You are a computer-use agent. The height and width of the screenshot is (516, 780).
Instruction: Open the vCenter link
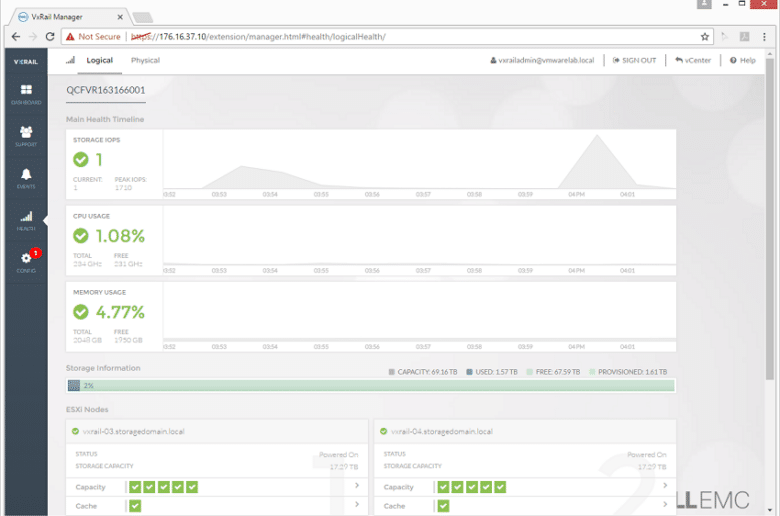[693, 60]
